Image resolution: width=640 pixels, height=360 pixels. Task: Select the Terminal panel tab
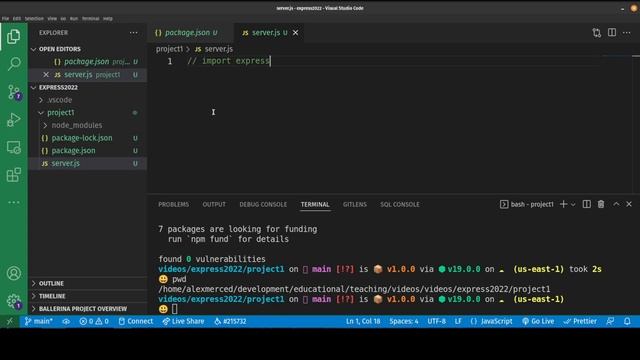pos(315,204)
